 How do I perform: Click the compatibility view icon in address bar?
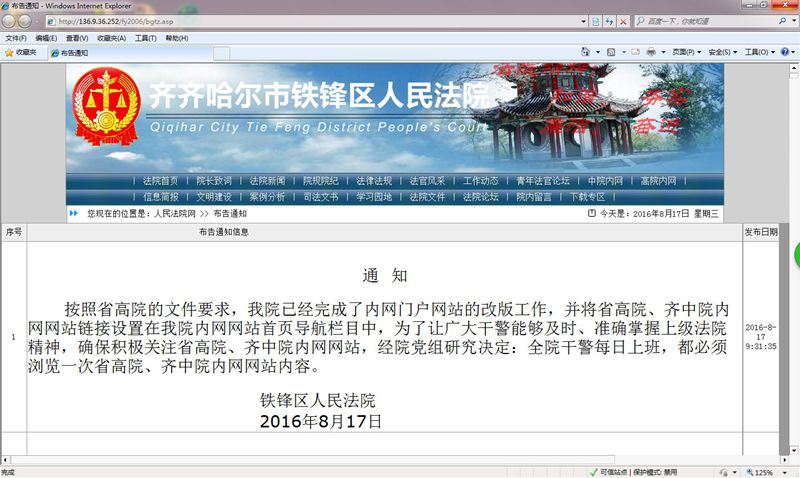596,21
